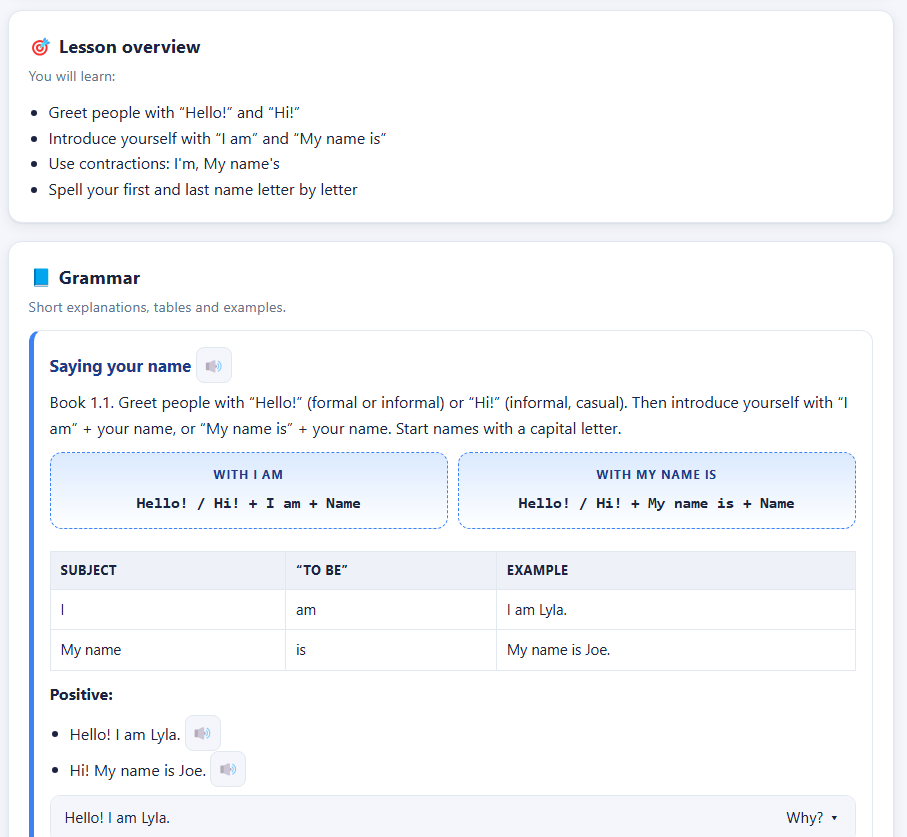Play audio for Hello! I am Lyla.
The height and width of the screenshot is (837, 907).
[202, 733]
